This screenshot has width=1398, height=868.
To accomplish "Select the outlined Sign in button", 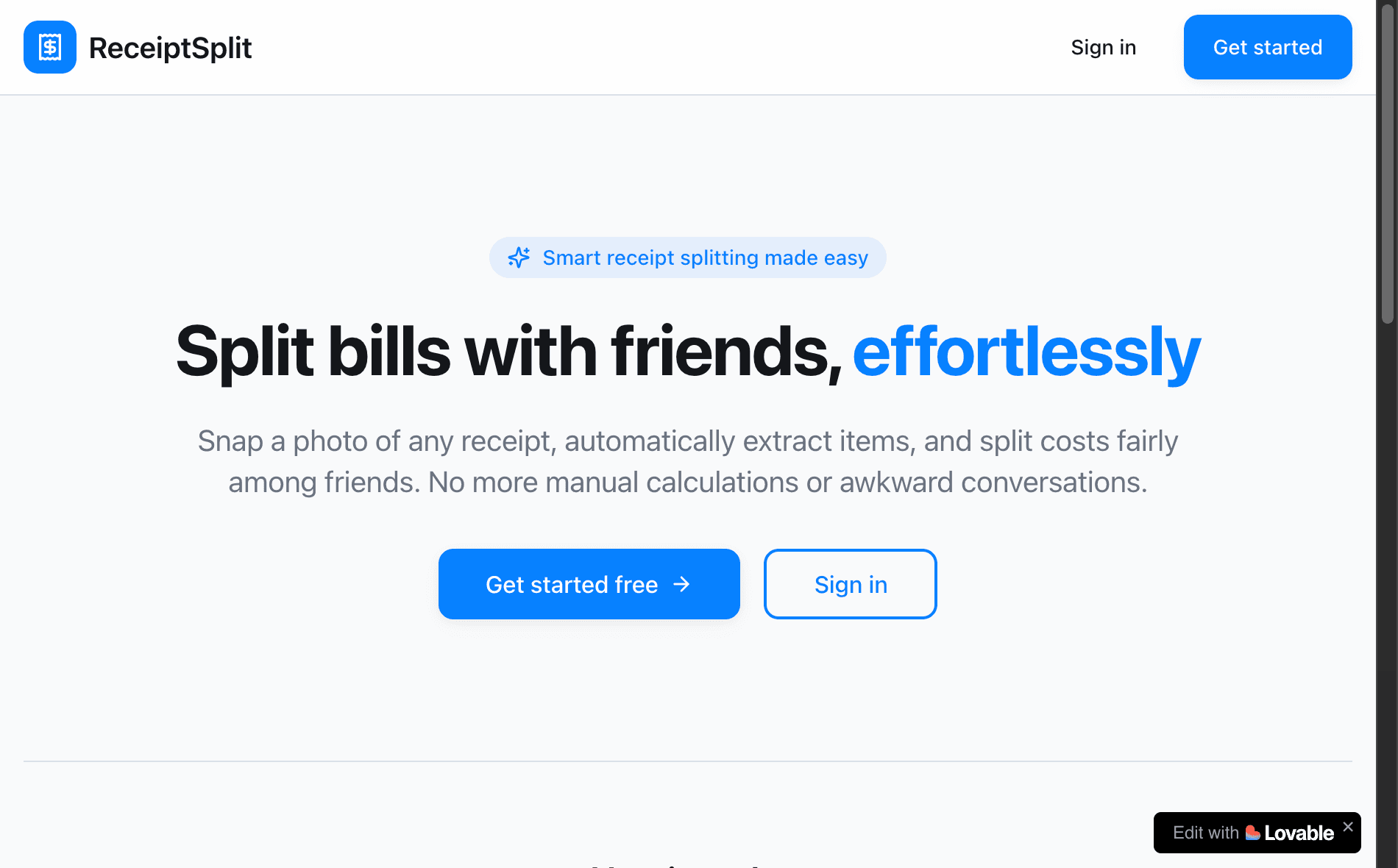I will (x=850, y=584).
